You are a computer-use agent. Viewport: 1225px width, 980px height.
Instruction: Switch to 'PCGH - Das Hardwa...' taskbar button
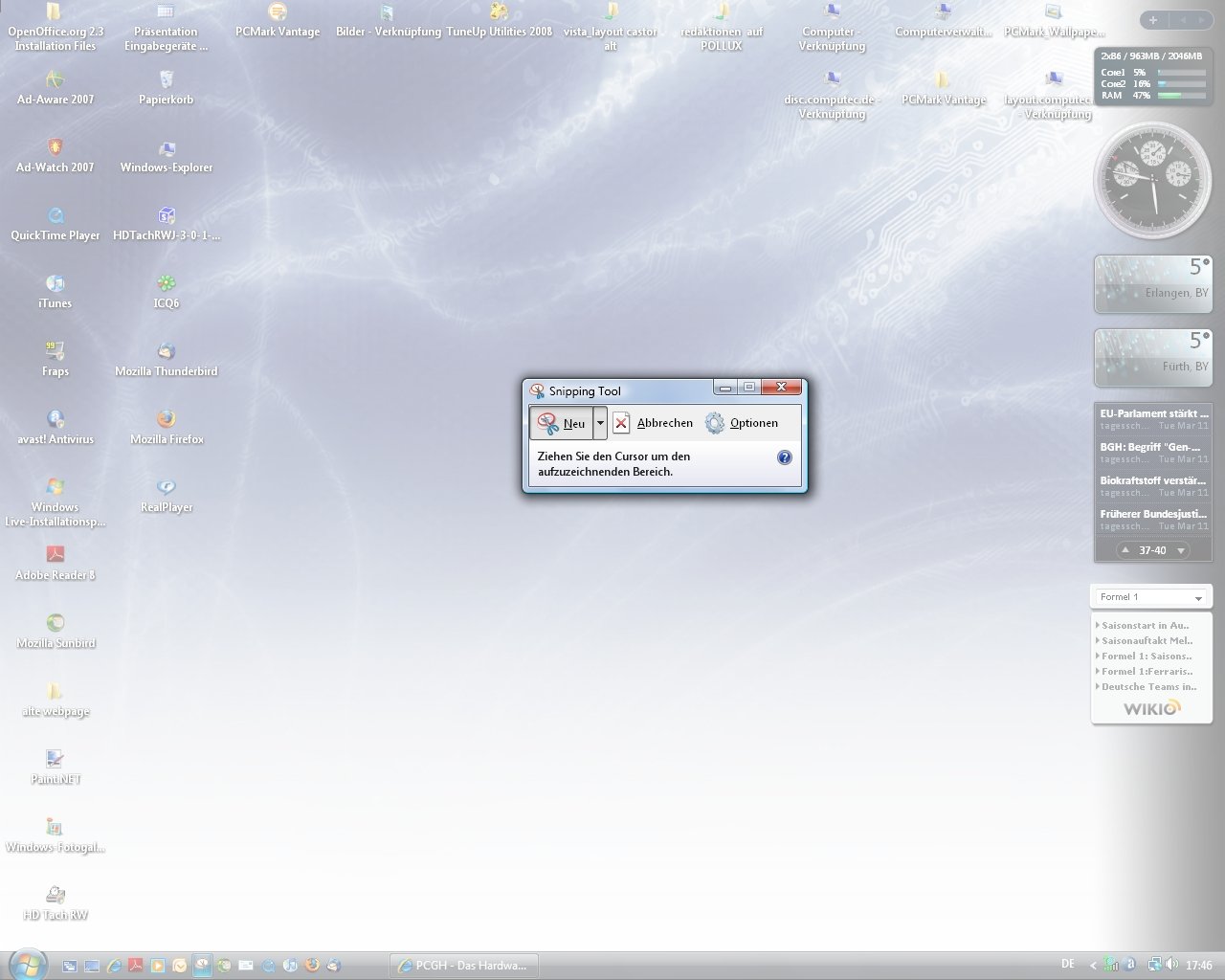pos(463,966)
